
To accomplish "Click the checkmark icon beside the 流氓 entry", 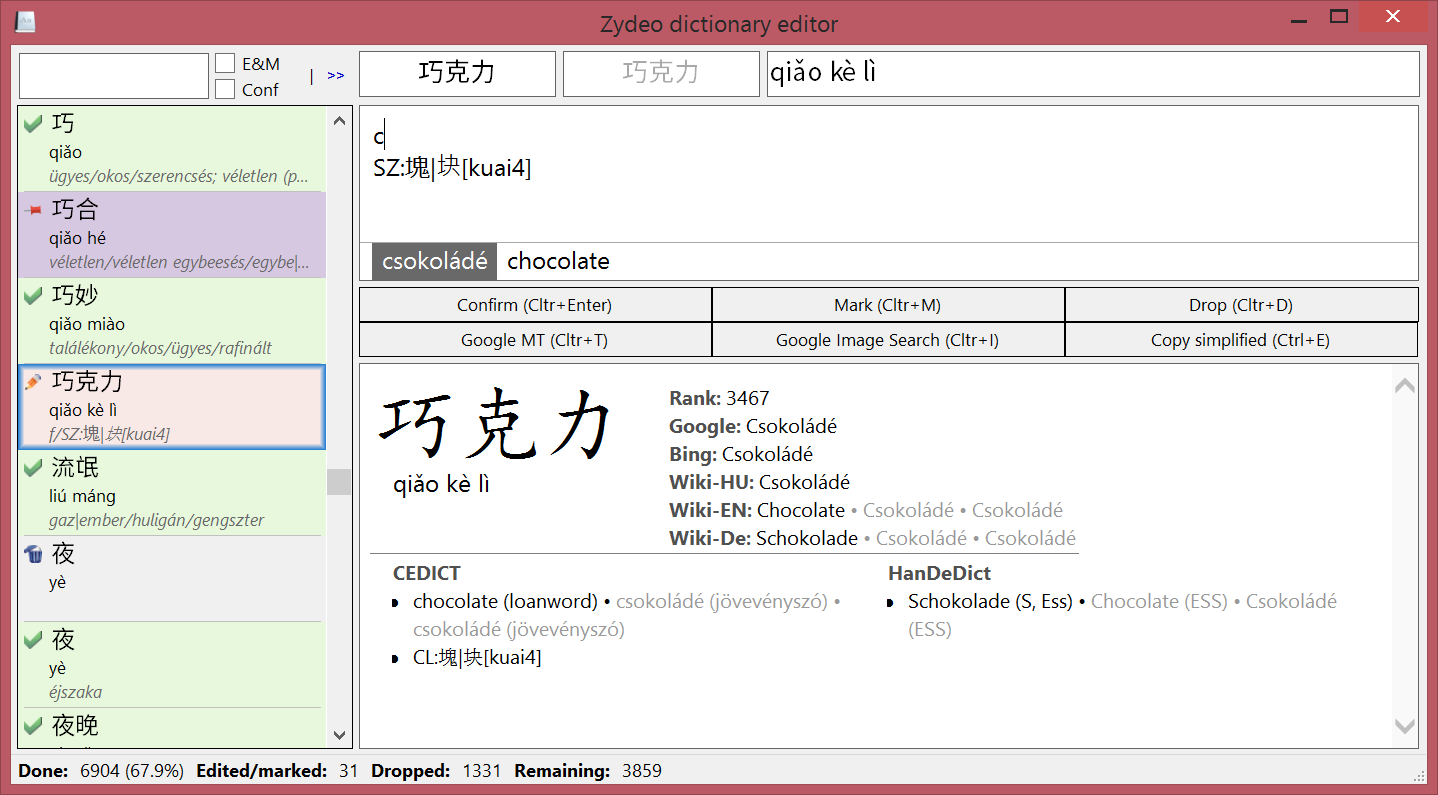I will point(32,466).
